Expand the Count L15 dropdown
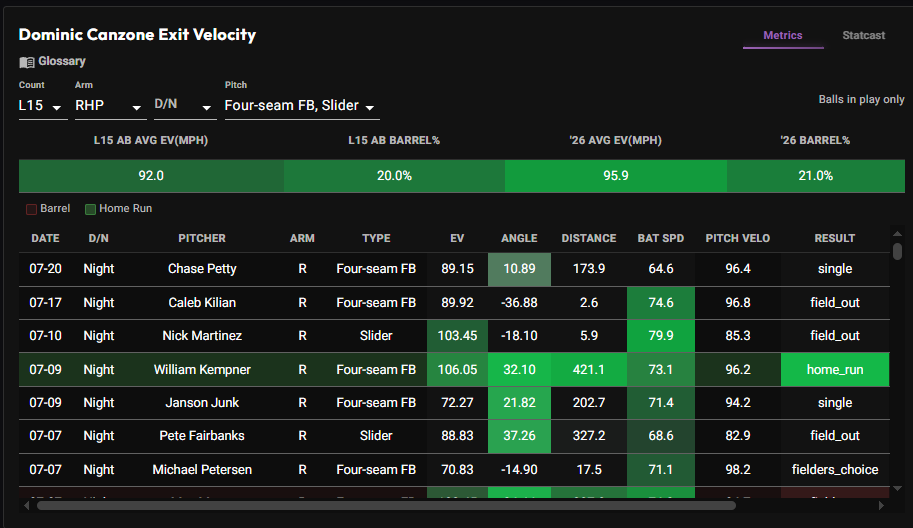This screenshot has width=913, height=528. [x=43, y=106]
